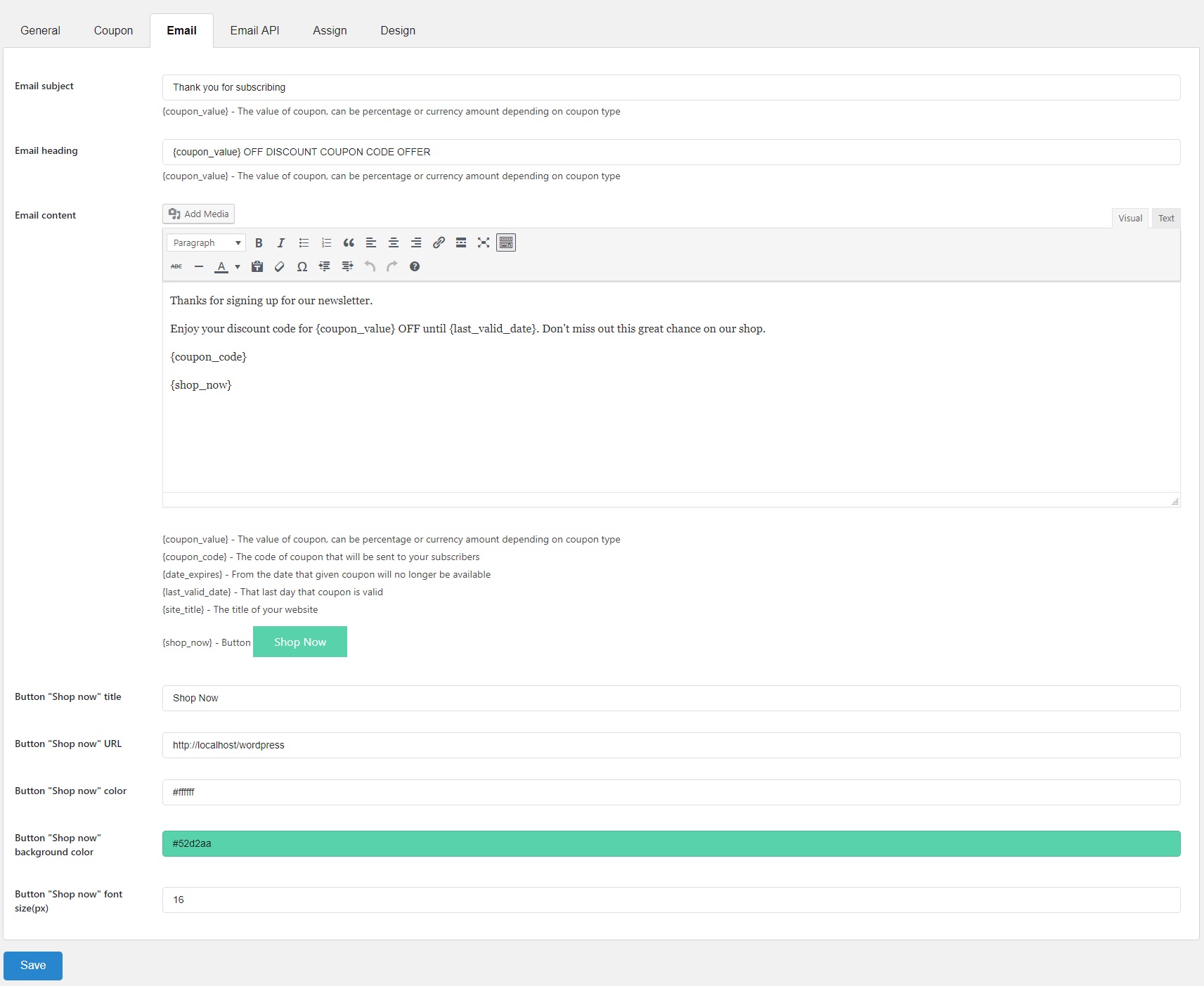Enable fullscreen editor mode
This screenshot has height=986, width=1204.
point(484,243)
